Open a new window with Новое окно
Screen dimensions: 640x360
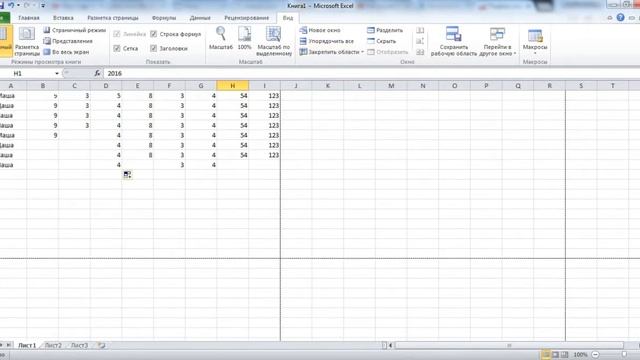(320, 30)
